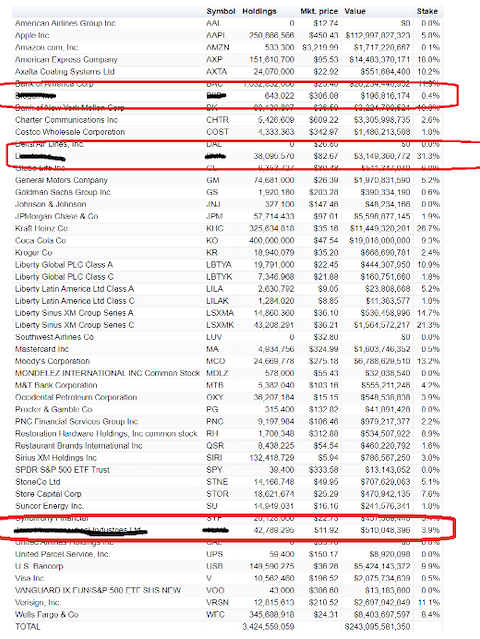Image resolution: width=480 pixels, height=639 pixels.
Task: Select Occidental Petroleum Corporation name
Action: 76,397
